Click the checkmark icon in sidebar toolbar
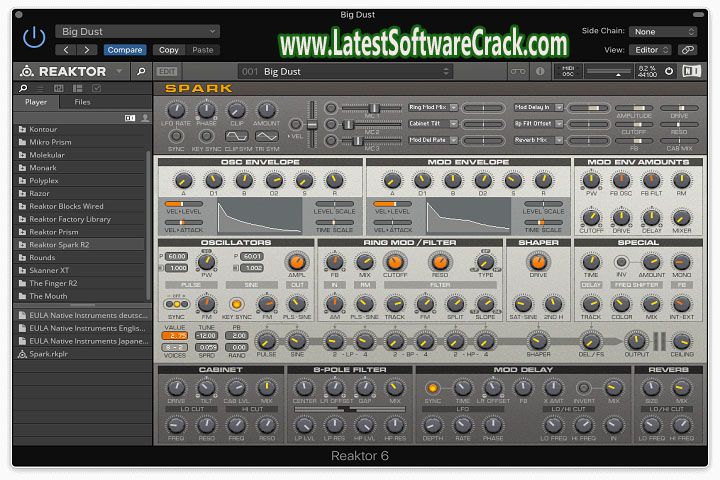720x480 pixels. click(96, 88)
